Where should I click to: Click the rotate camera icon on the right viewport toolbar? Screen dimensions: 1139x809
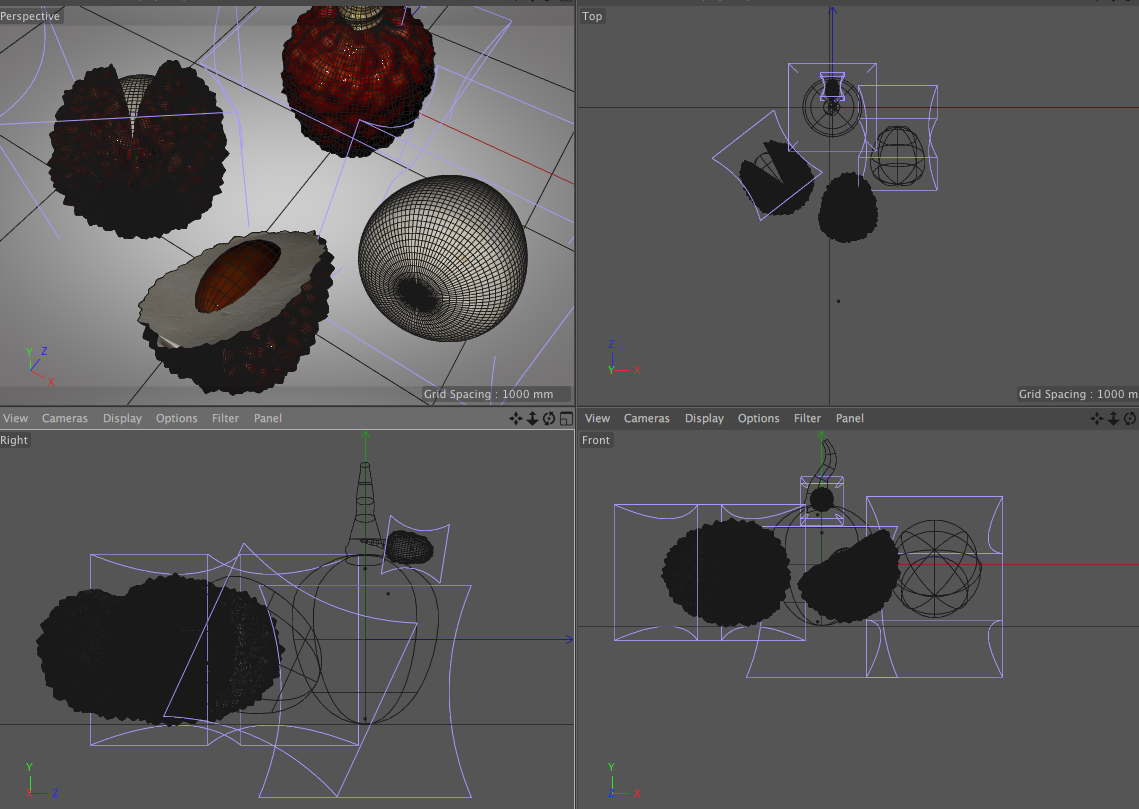[x=1128, y=418]
